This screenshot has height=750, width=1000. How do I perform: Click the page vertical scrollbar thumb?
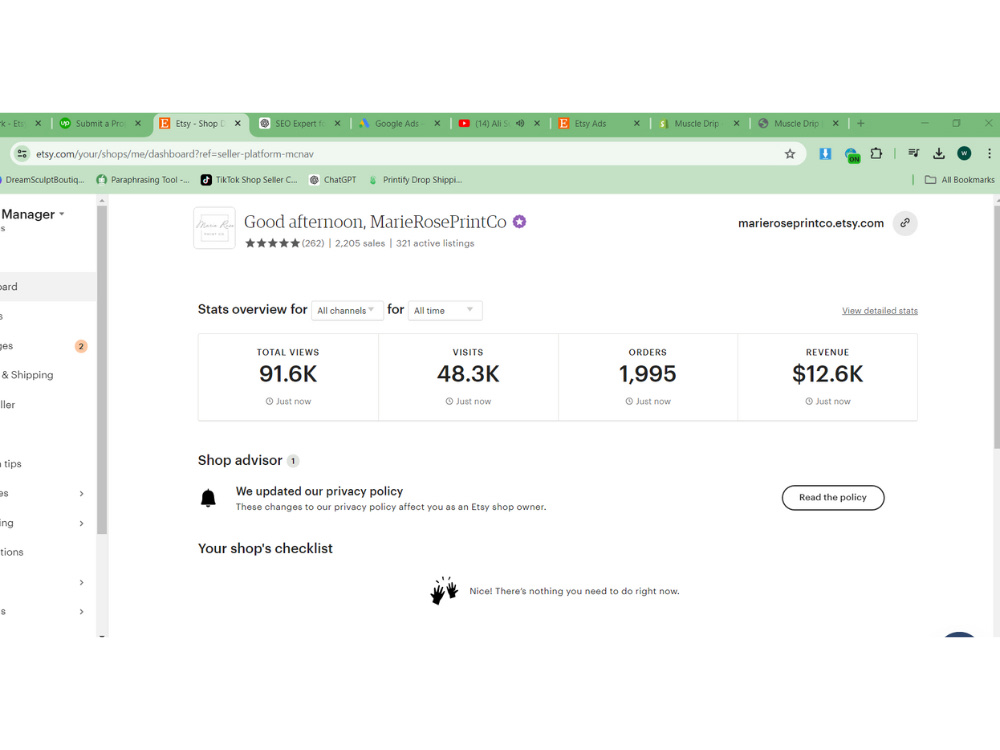pos(997,327)
